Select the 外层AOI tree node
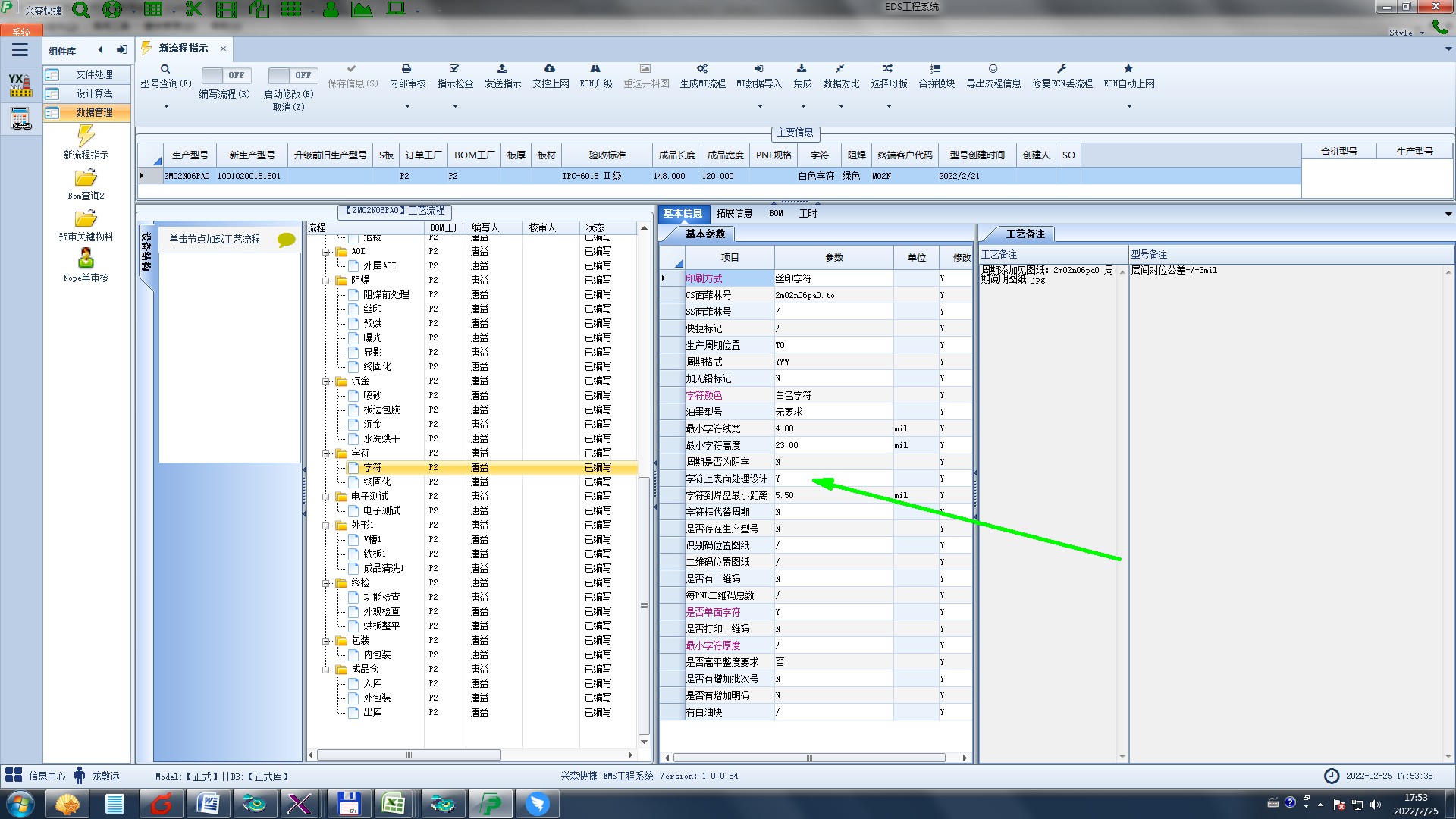1456x819 pixels. [379, 266]
